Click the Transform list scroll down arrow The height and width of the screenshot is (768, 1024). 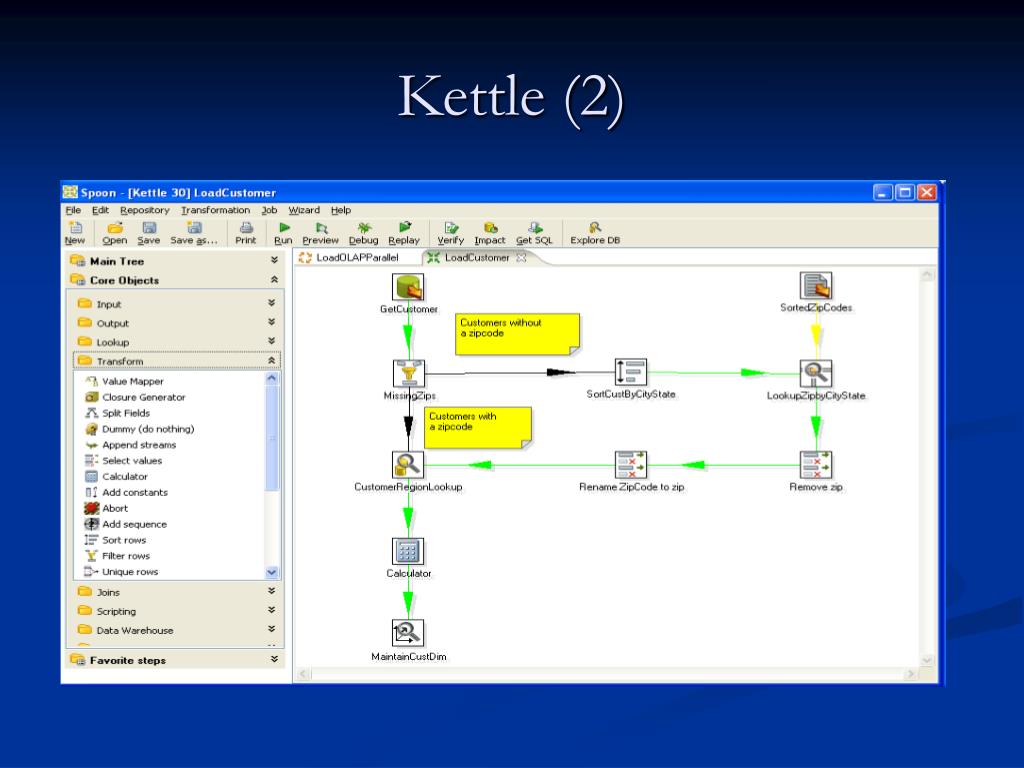[272, 572]
